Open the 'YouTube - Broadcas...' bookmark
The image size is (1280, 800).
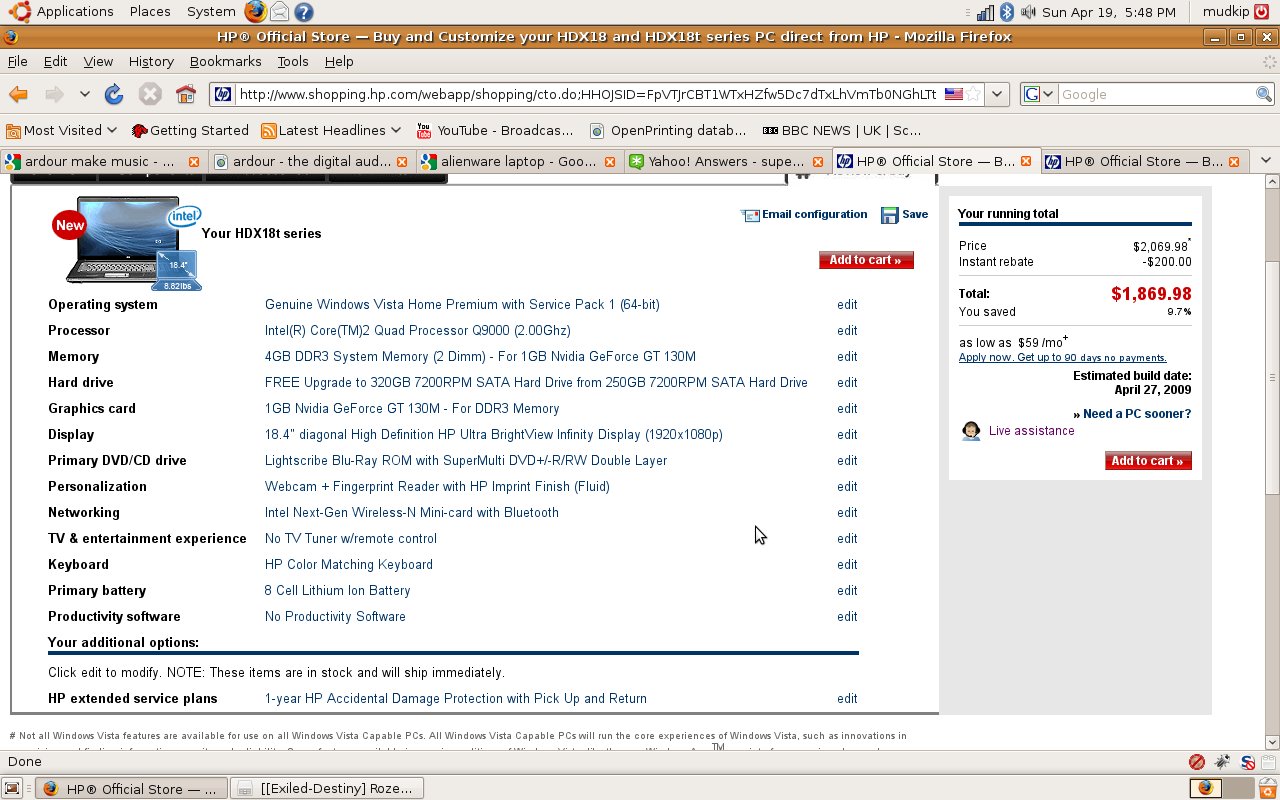point(495,130)
